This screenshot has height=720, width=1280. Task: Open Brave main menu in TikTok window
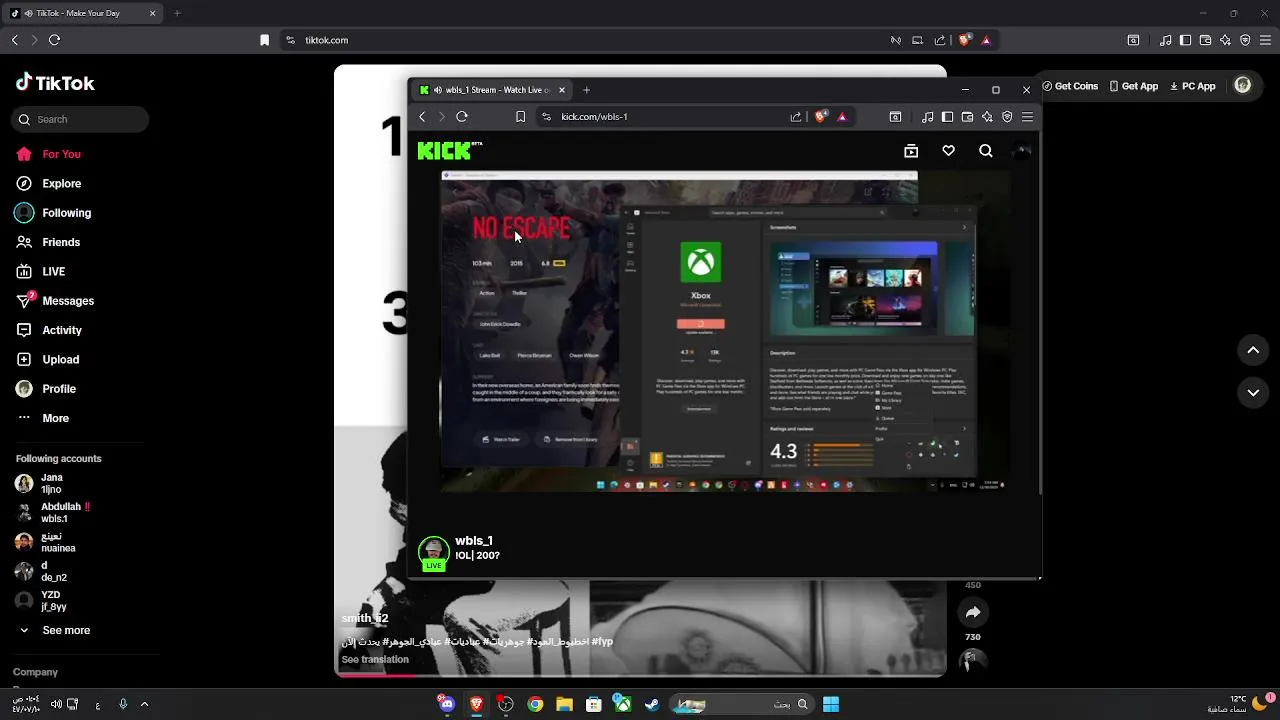1265,40
